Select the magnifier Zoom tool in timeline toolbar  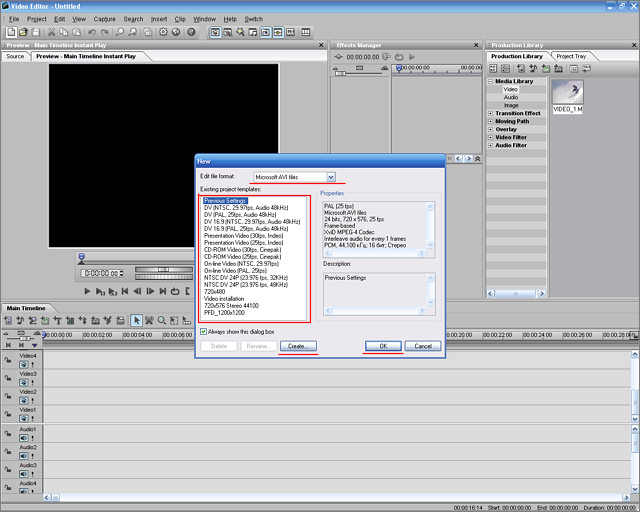coord(162,321)
